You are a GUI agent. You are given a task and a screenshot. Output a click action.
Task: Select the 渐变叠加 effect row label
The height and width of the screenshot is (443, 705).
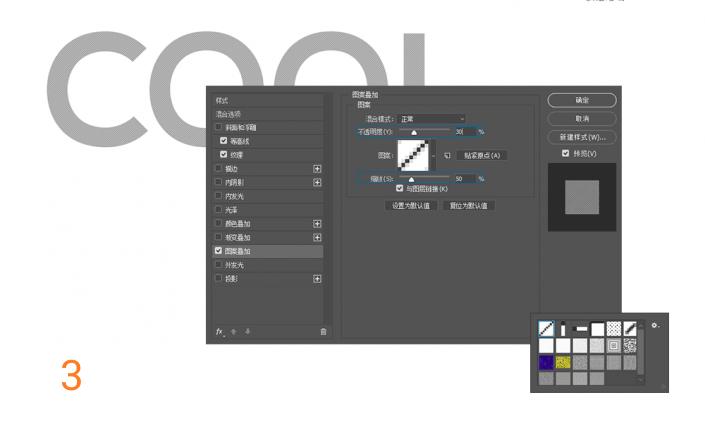coord(237,237)
